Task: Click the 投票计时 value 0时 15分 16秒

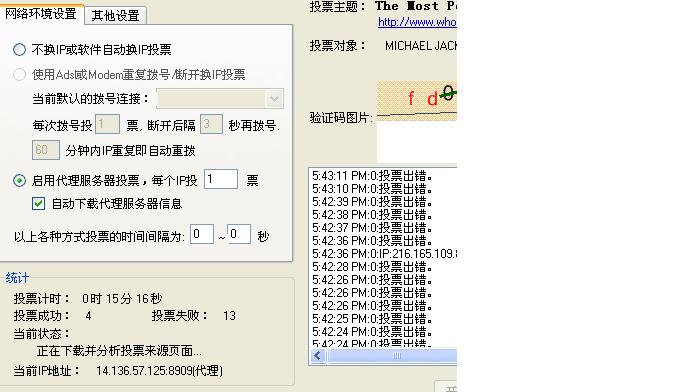Action: click(122, 299)
